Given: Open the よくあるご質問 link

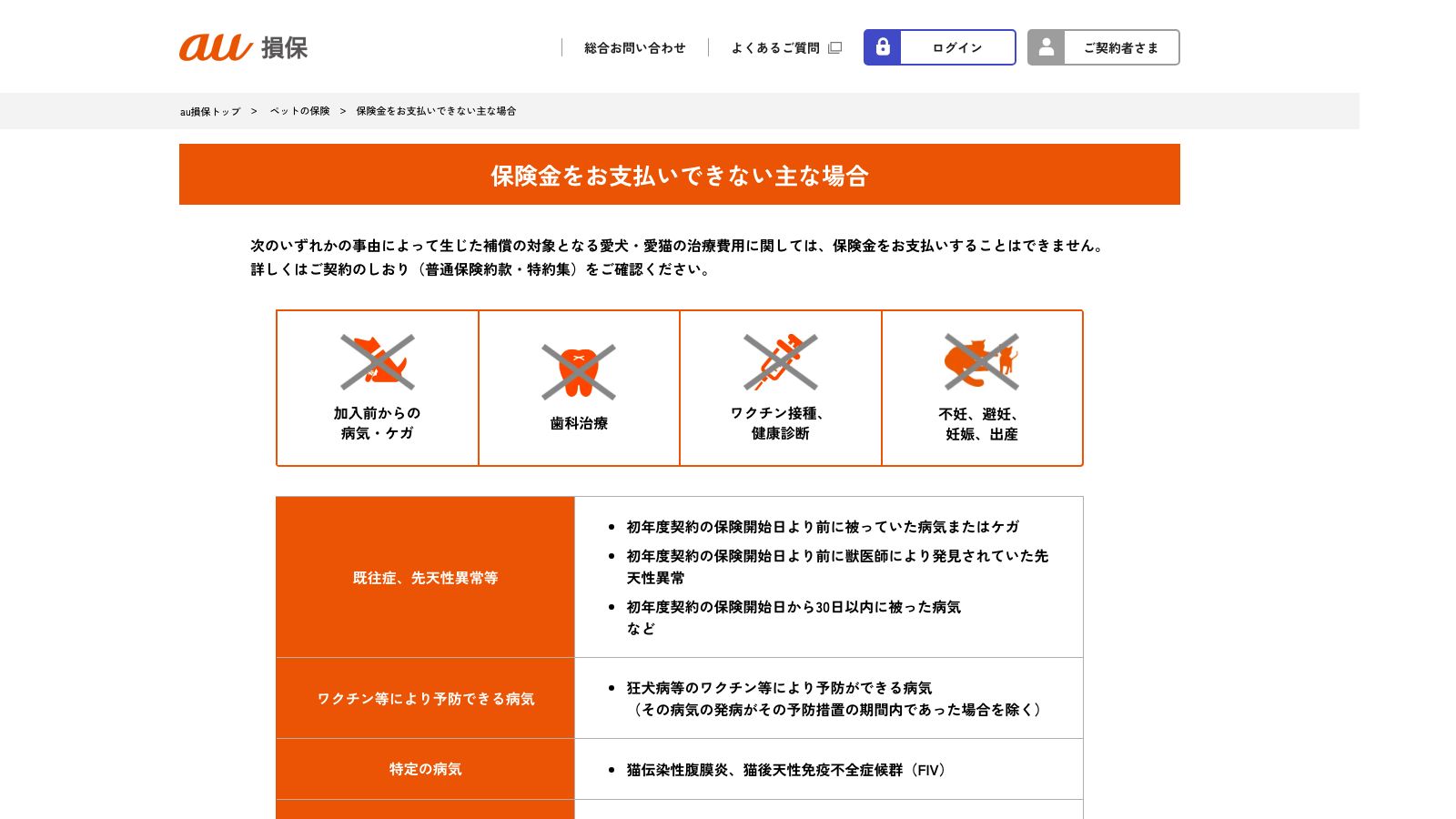Looking at the screenshot, I should [775, 47].
